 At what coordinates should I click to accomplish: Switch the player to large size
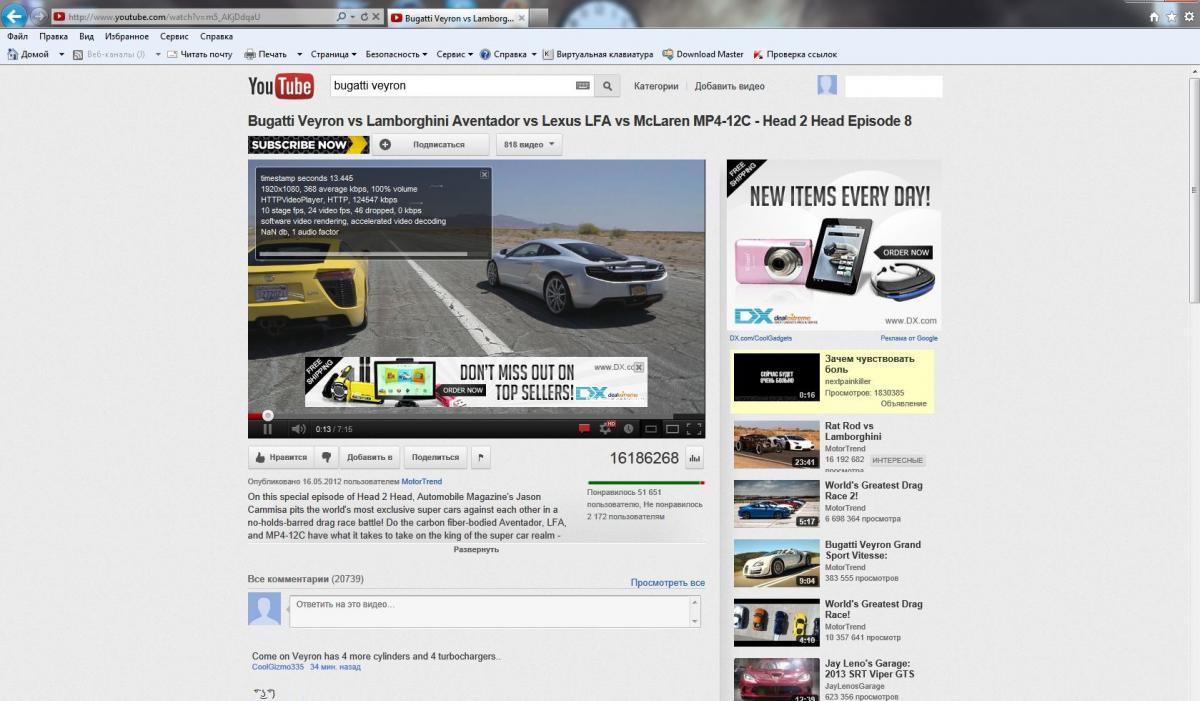point(672,429)
